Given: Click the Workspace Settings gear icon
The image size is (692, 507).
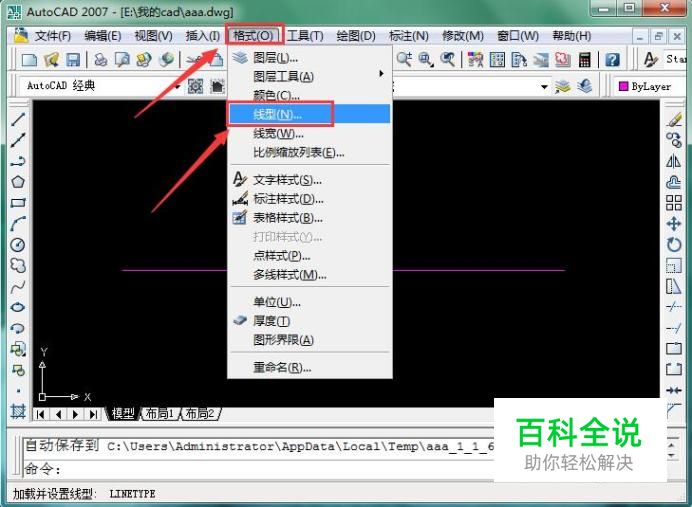Looking at the screenshot, I should [196, 86].
